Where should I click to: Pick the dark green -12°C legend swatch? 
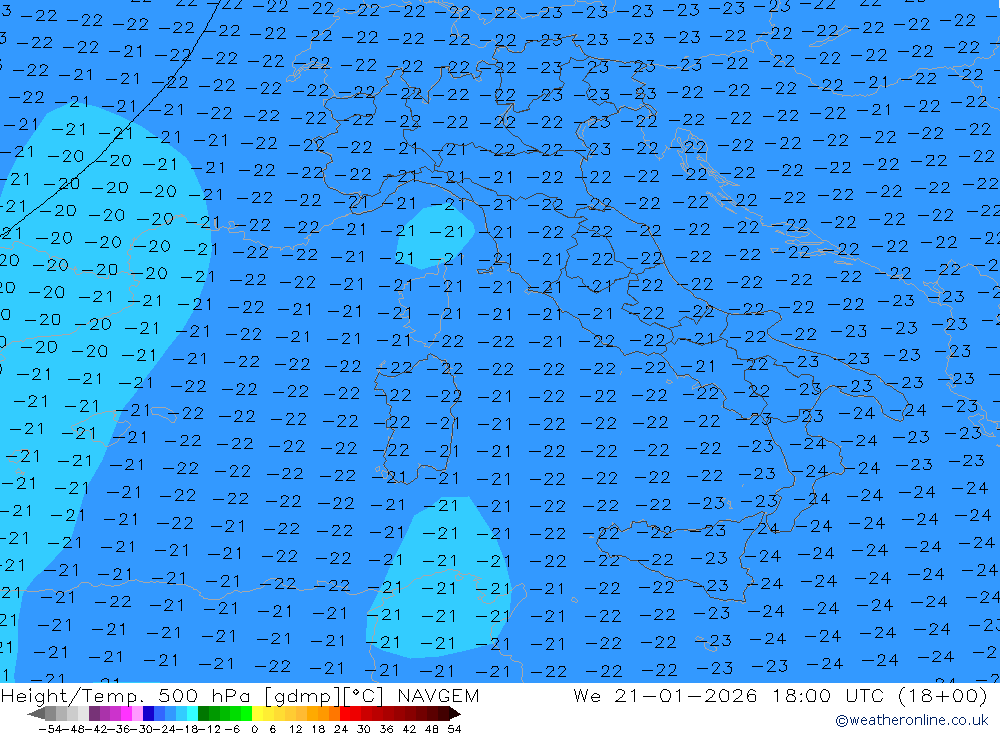203,714
